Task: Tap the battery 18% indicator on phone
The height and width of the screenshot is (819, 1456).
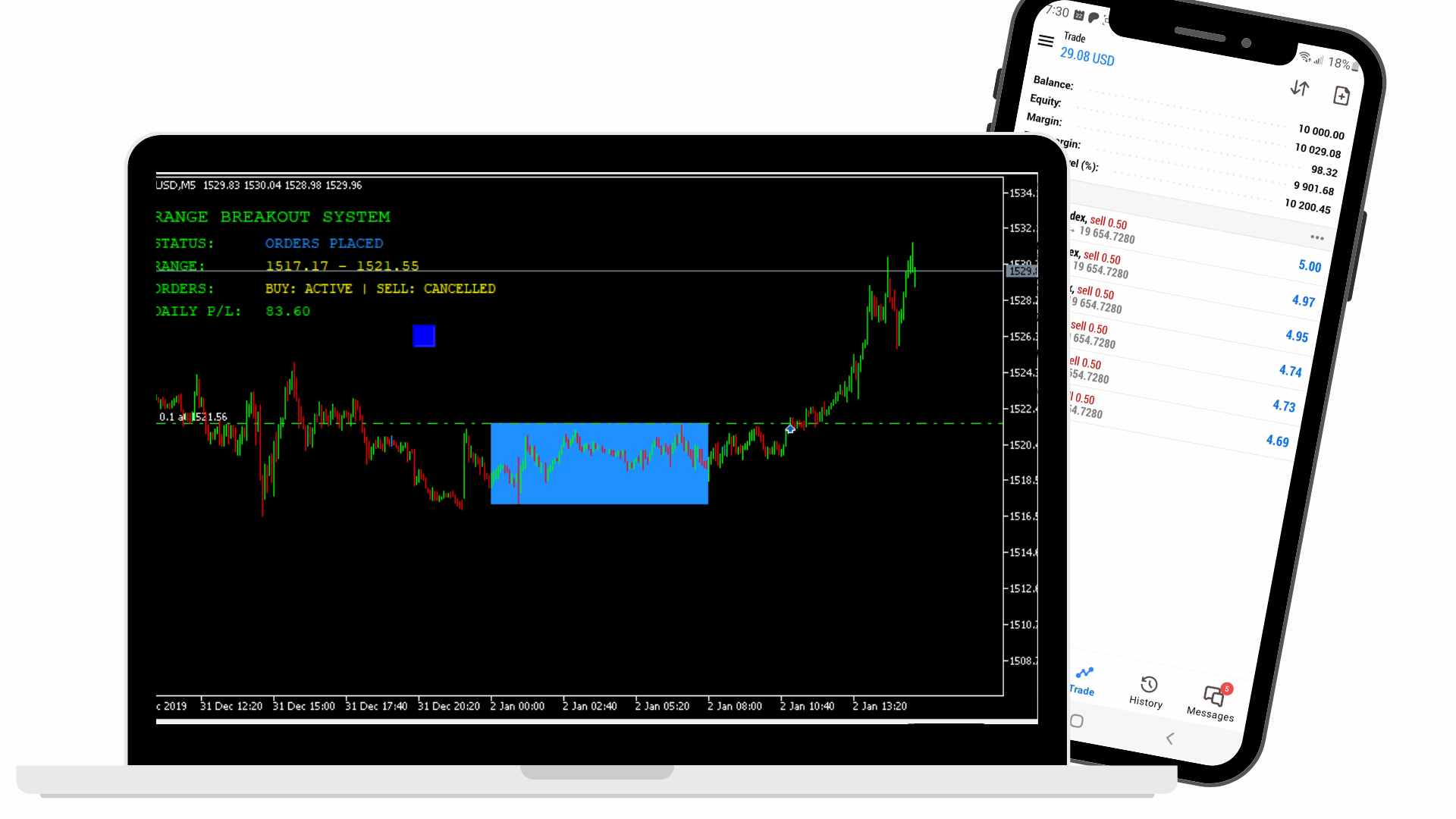Action: (1342, 64)
